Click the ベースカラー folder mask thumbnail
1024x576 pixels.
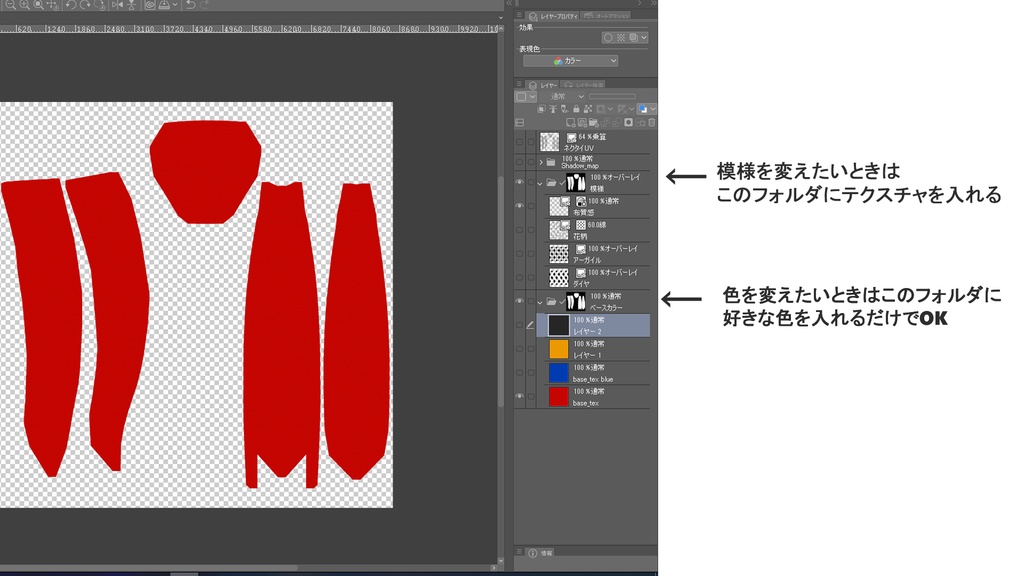click(575, 301)
